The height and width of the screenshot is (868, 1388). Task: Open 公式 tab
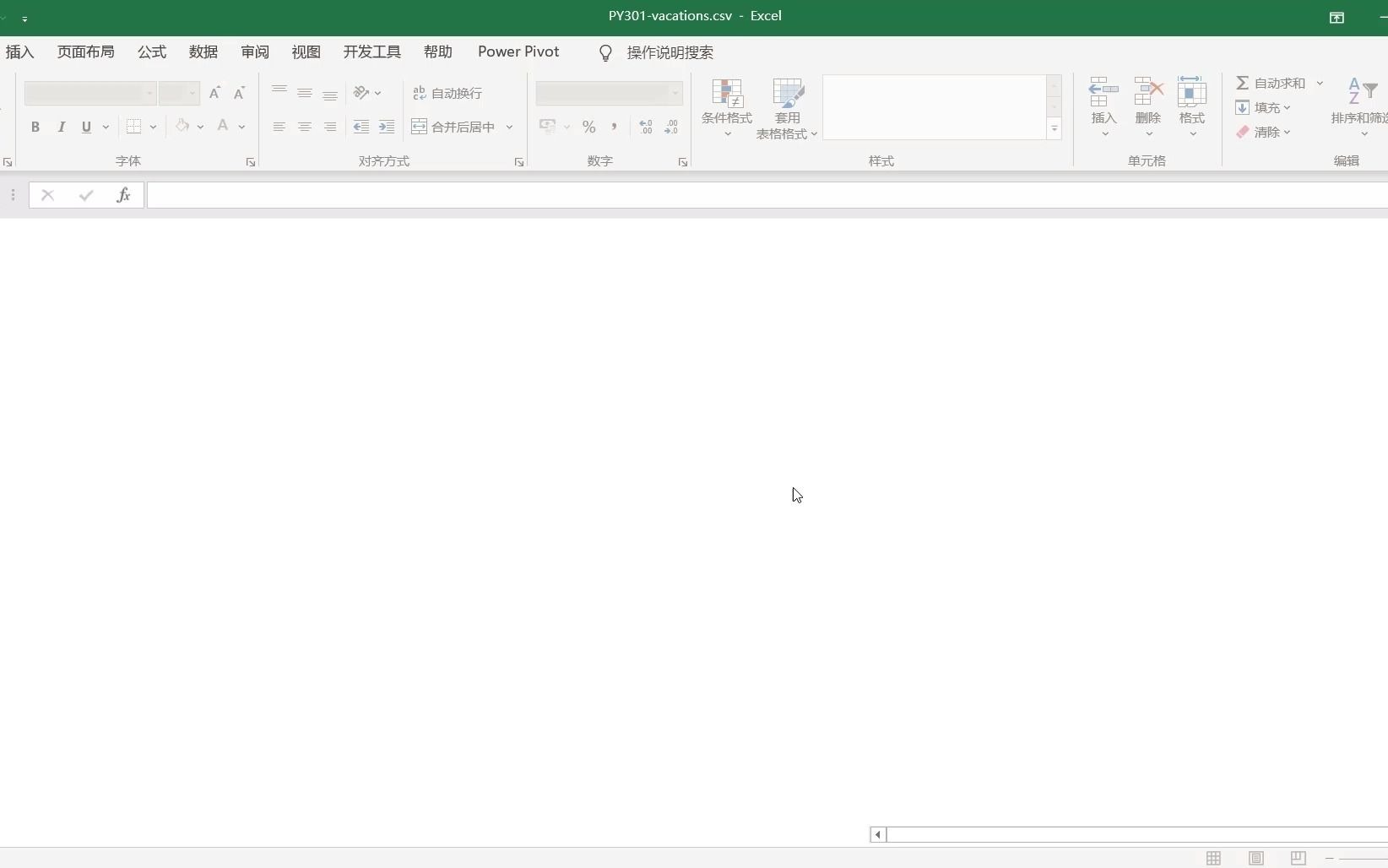(152, 52)
